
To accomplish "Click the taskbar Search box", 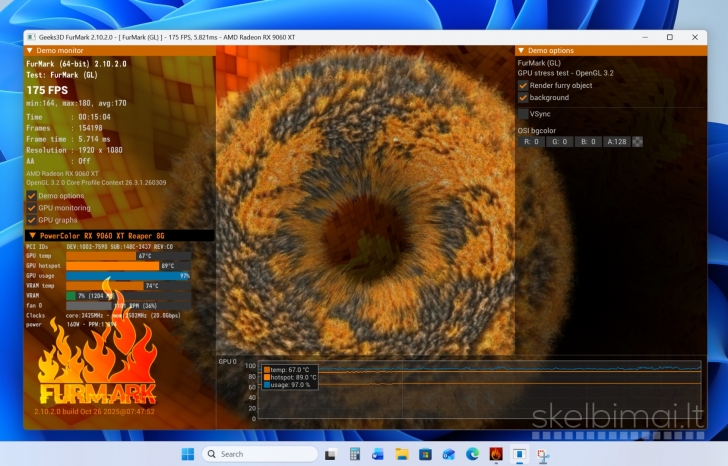I will (260, 454).
